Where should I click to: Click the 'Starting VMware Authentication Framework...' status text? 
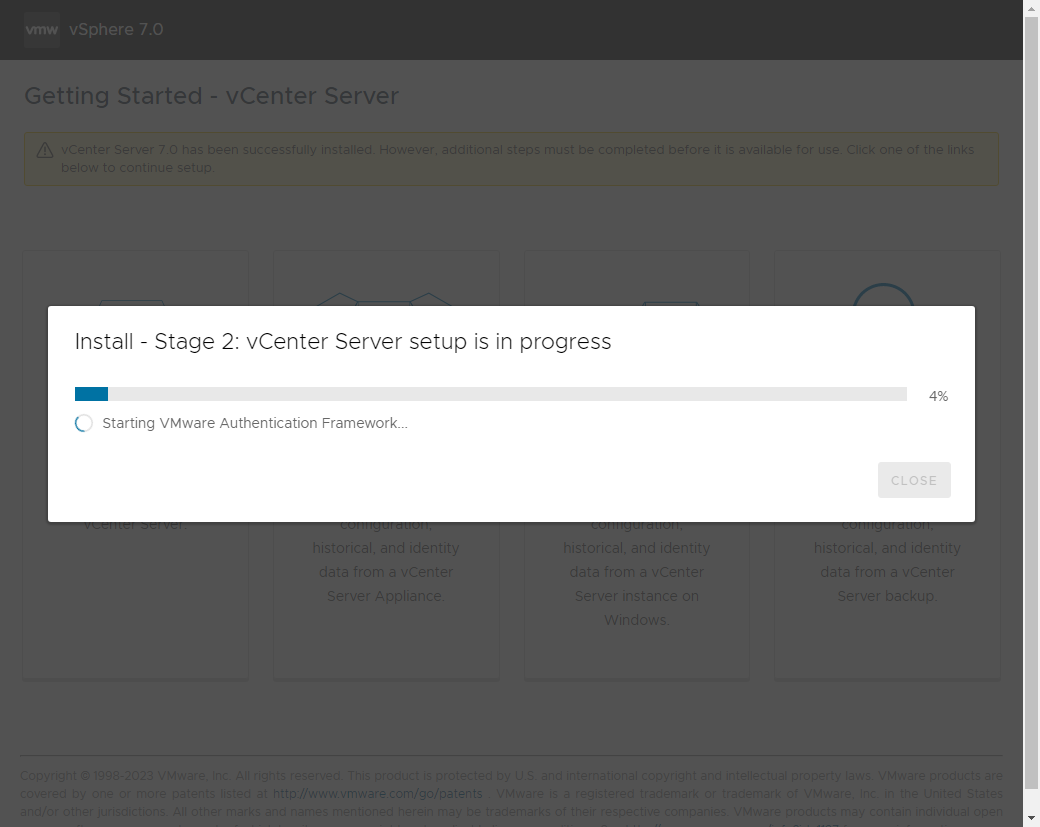click(x=255, y=423)
